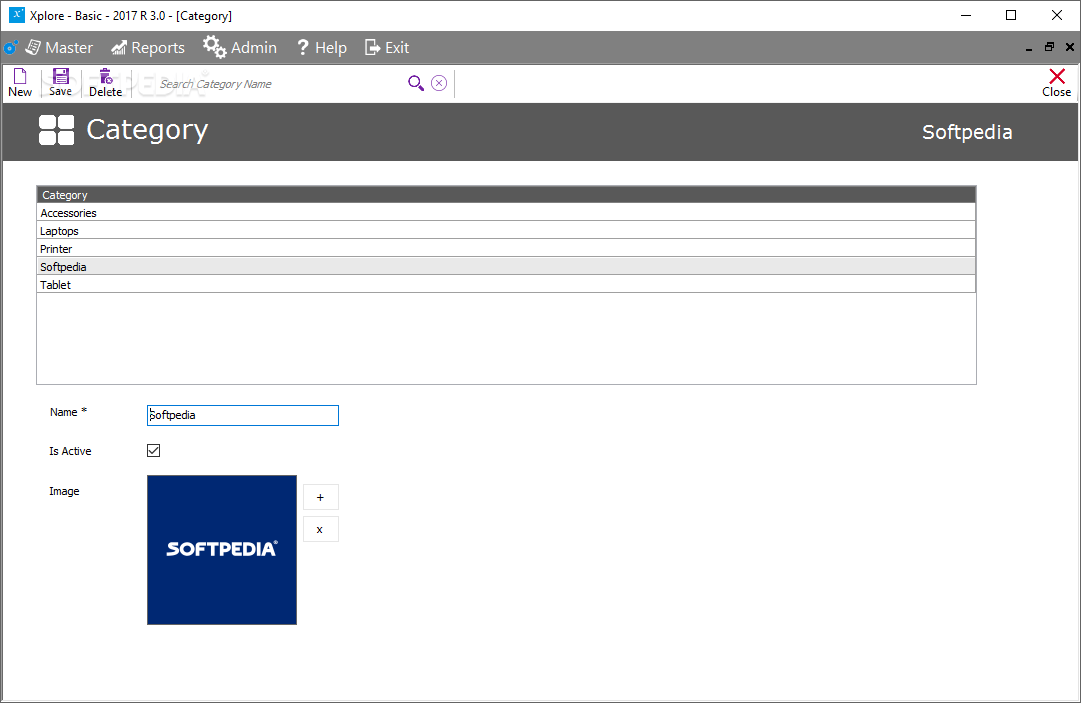Open the Admin menu
This screenshot has width=1081, height=703.
pyautogui.click(x=240, y=48)
